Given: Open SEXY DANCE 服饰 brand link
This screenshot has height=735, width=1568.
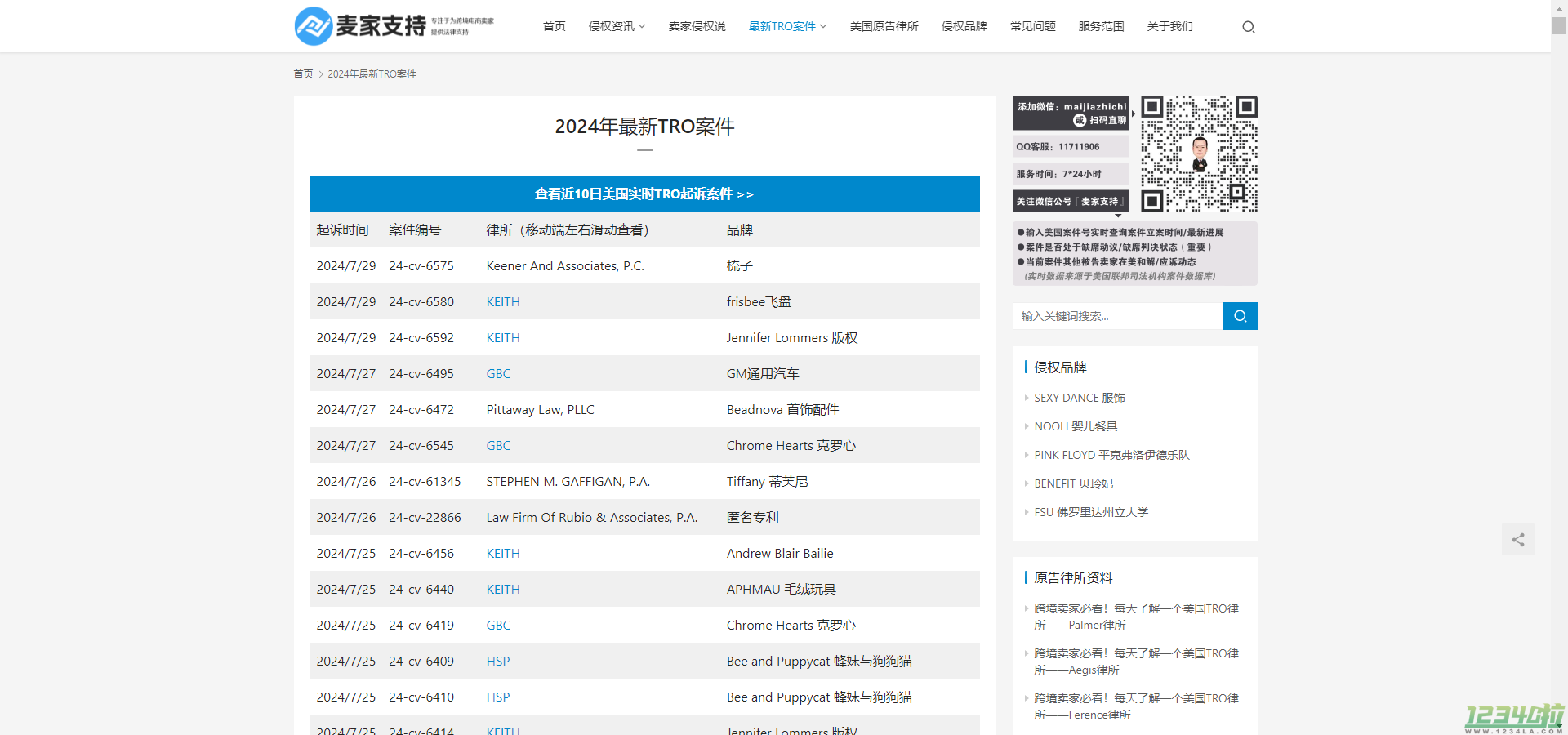Looking at the screenshot, I should pyautogui.click(x=1080, y=398).
